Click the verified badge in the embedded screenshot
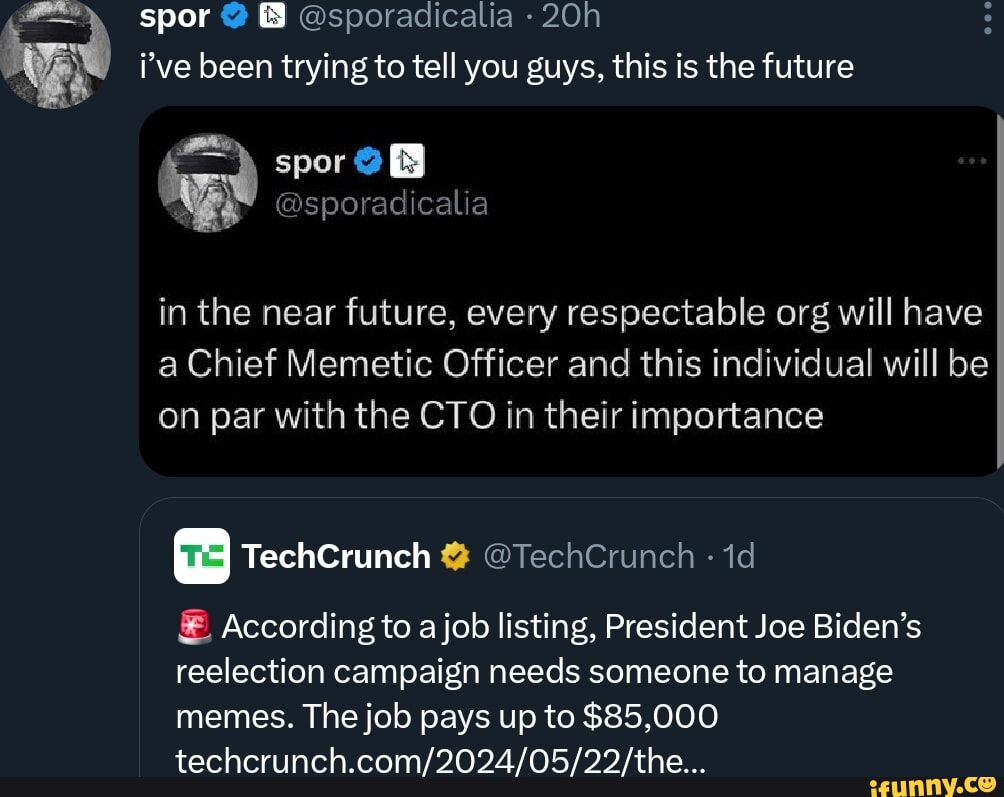 [367, 160]
